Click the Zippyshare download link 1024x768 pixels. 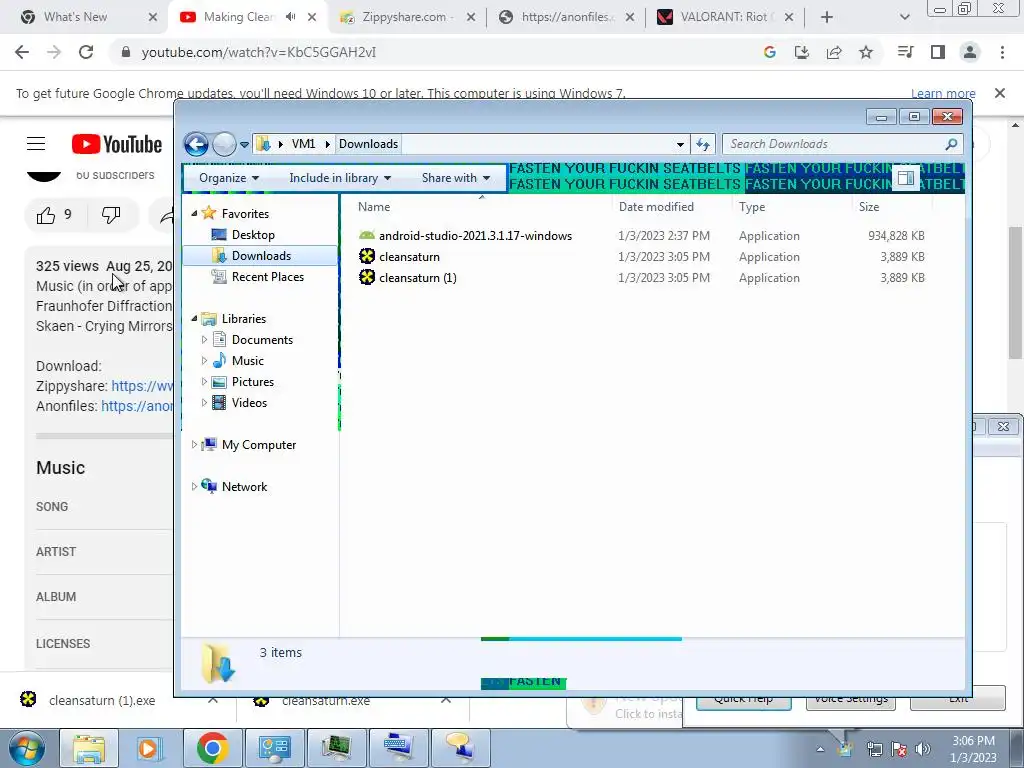point(142,386)
